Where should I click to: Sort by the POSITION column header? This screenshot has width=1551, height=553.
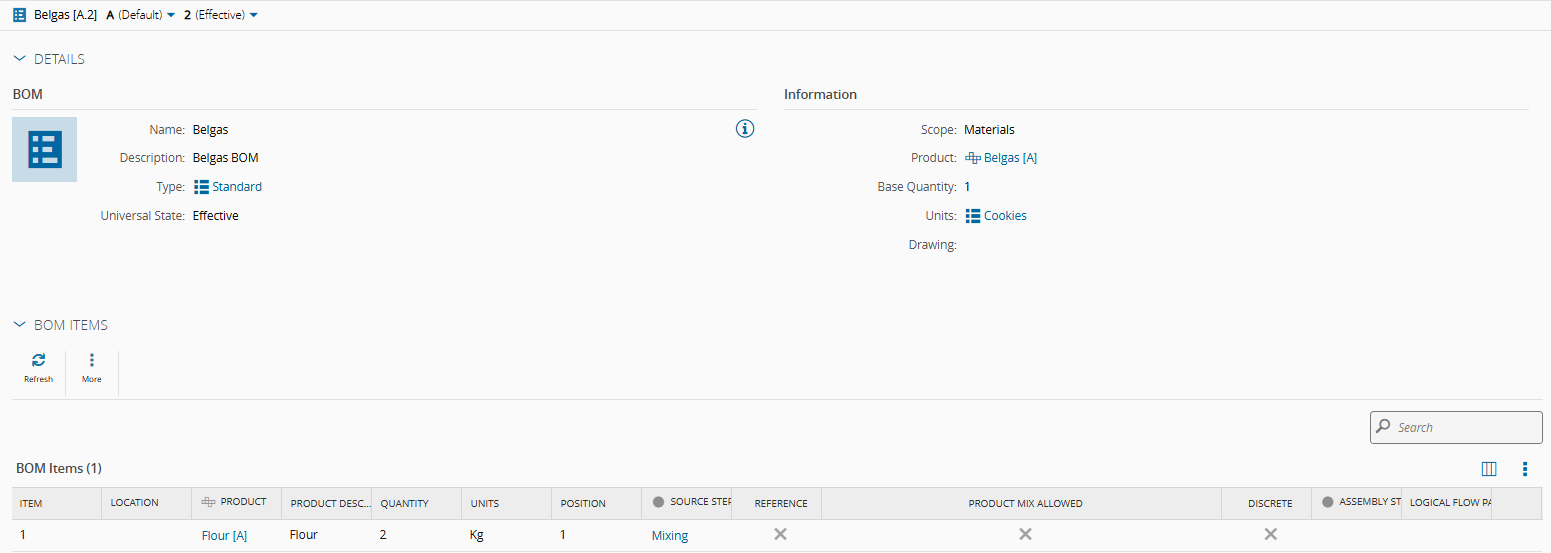pyautogui.click(x=597, y=503)
